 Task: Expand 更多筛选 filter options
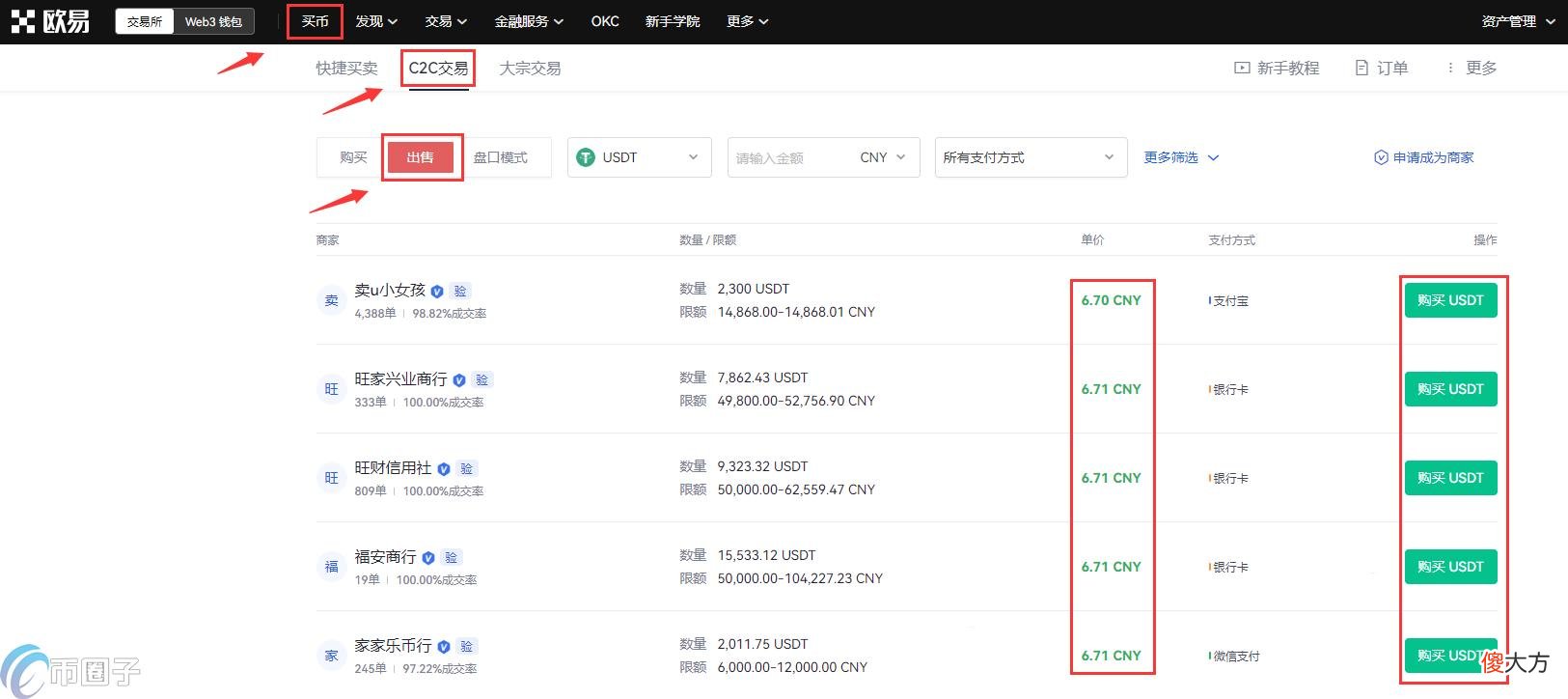coord(1181,157)
